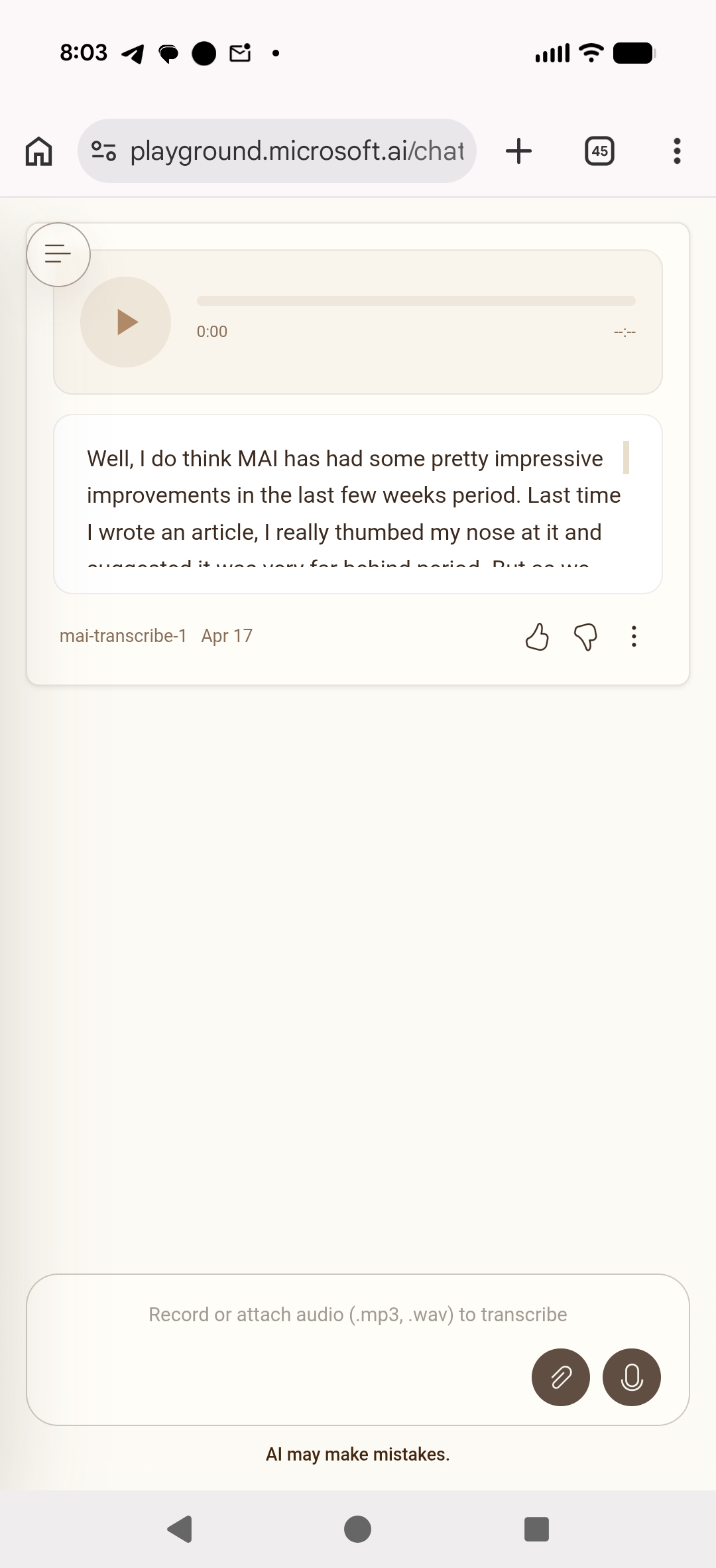Open the message options three-dot menu

634,637
